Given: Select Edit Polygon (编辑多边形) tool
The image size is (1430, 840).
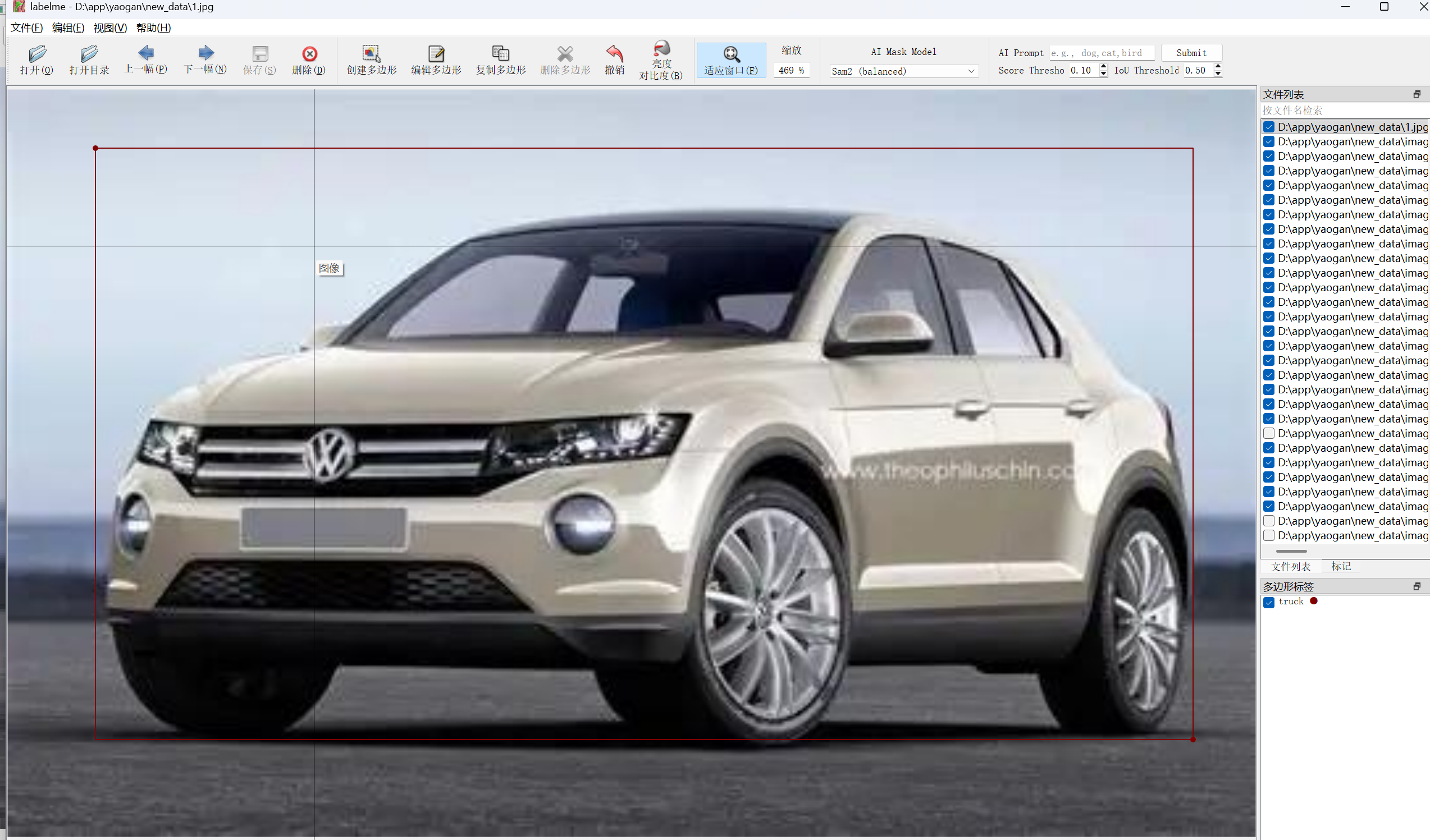Looking at the screenshot, I should coord(436,54).
